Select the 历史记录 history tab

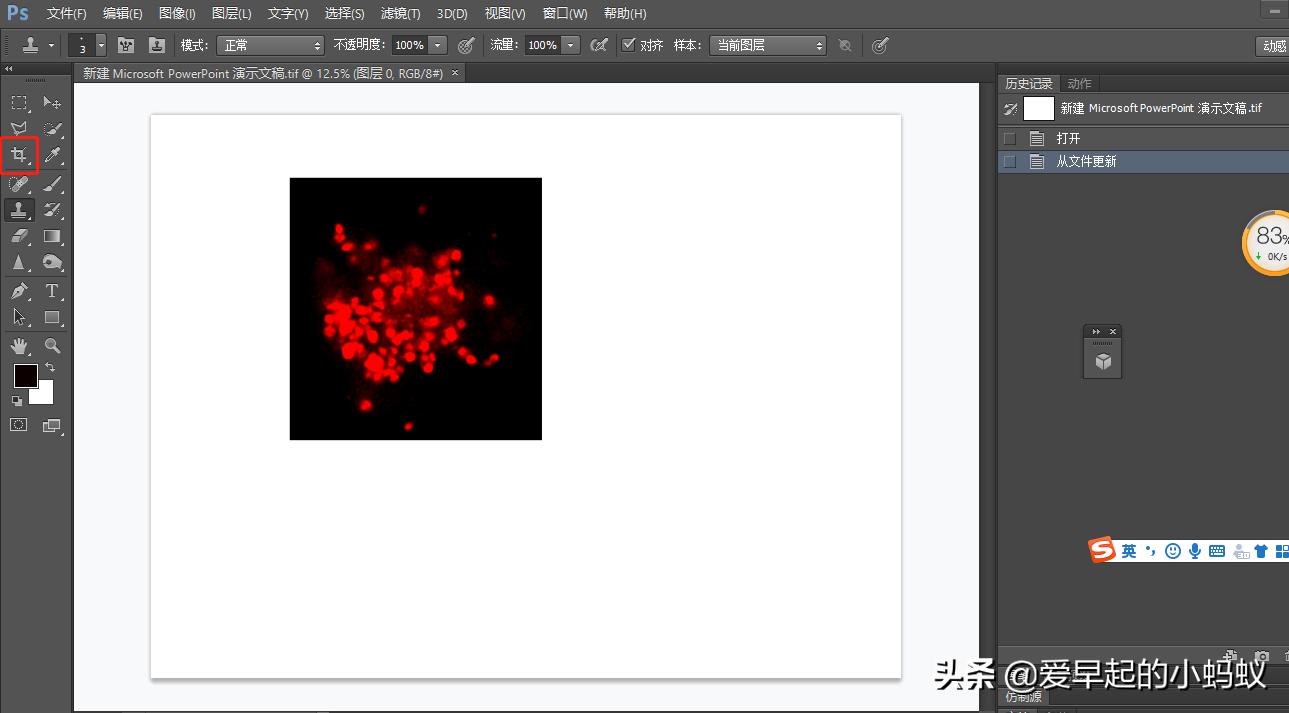[1029, 84]
